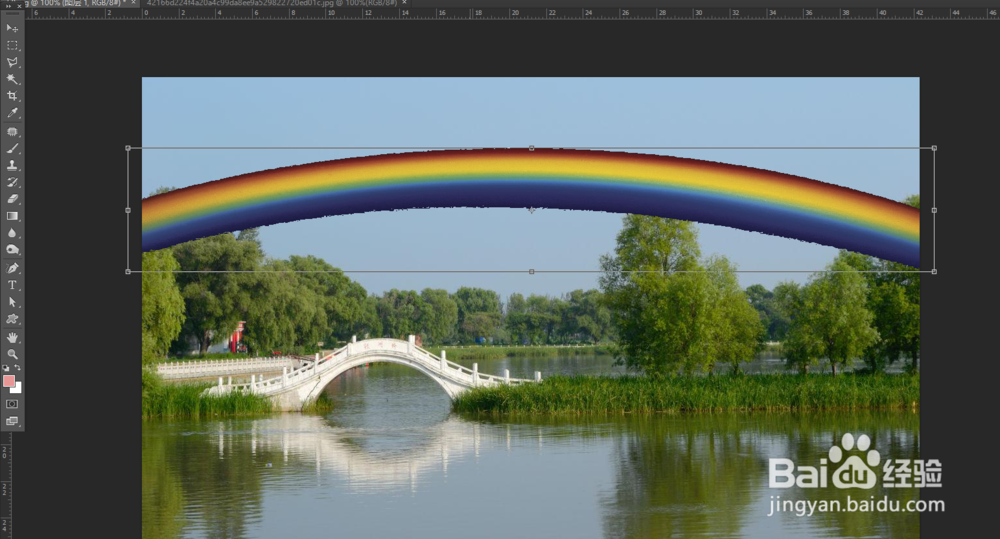1000x539 pixels.
Task: Click the top-center transform handle
Action: pyautogui.click(x=532, y=148)
